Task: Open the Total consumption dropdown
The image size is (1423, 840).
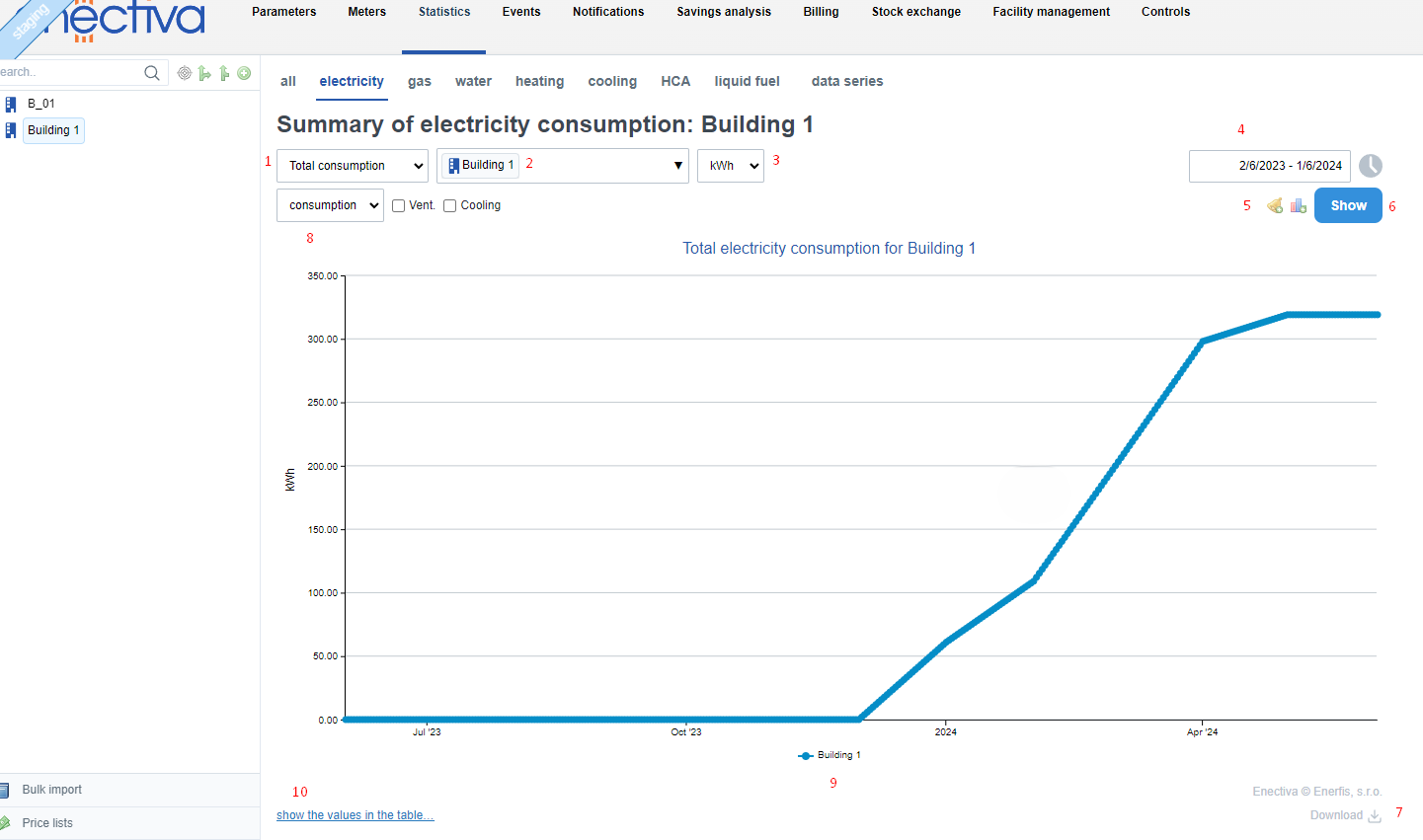Action: pos(353,166)
